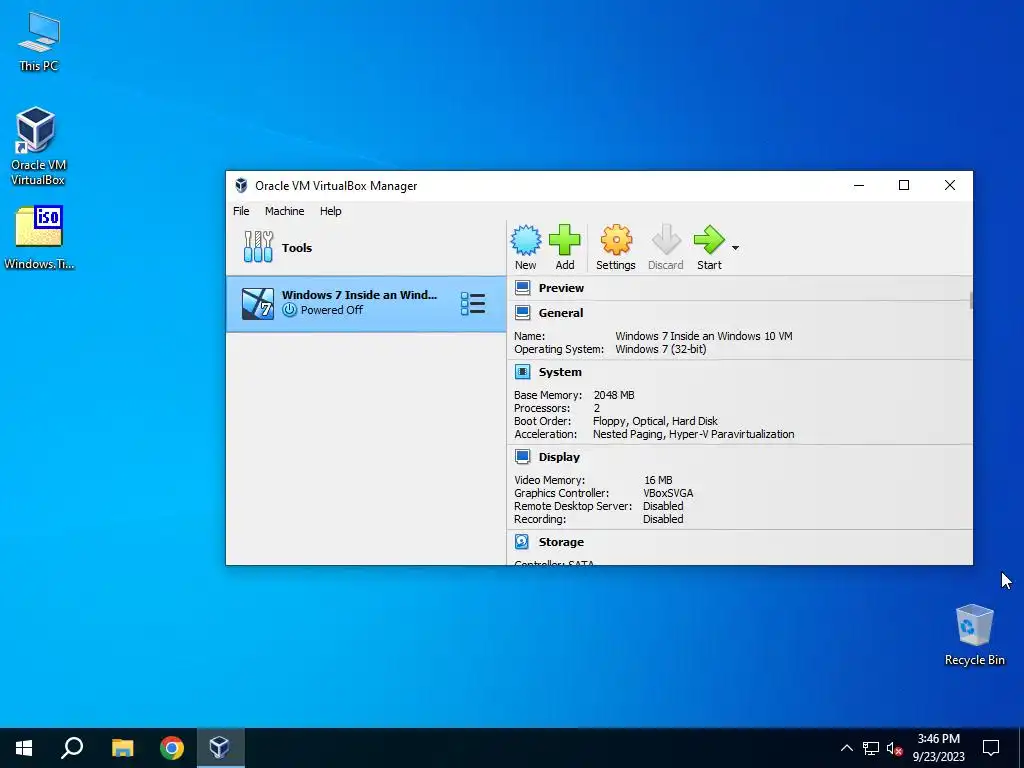Select the Oracle VM VirtualBox desktop shortcut
Screen dimensions: 1024x768
coord(37,146)
